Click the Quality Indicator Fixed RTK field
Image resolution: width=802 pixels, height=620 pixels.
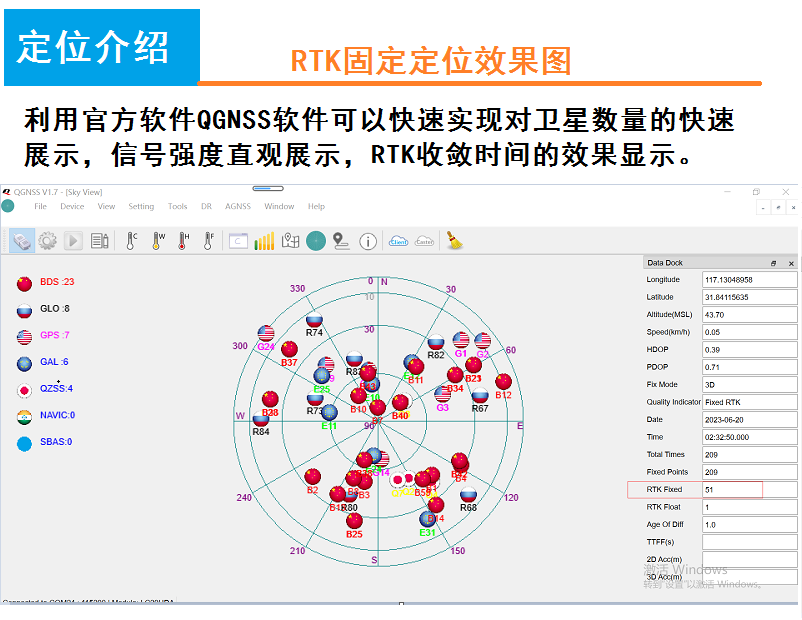(x=749, y=402)
